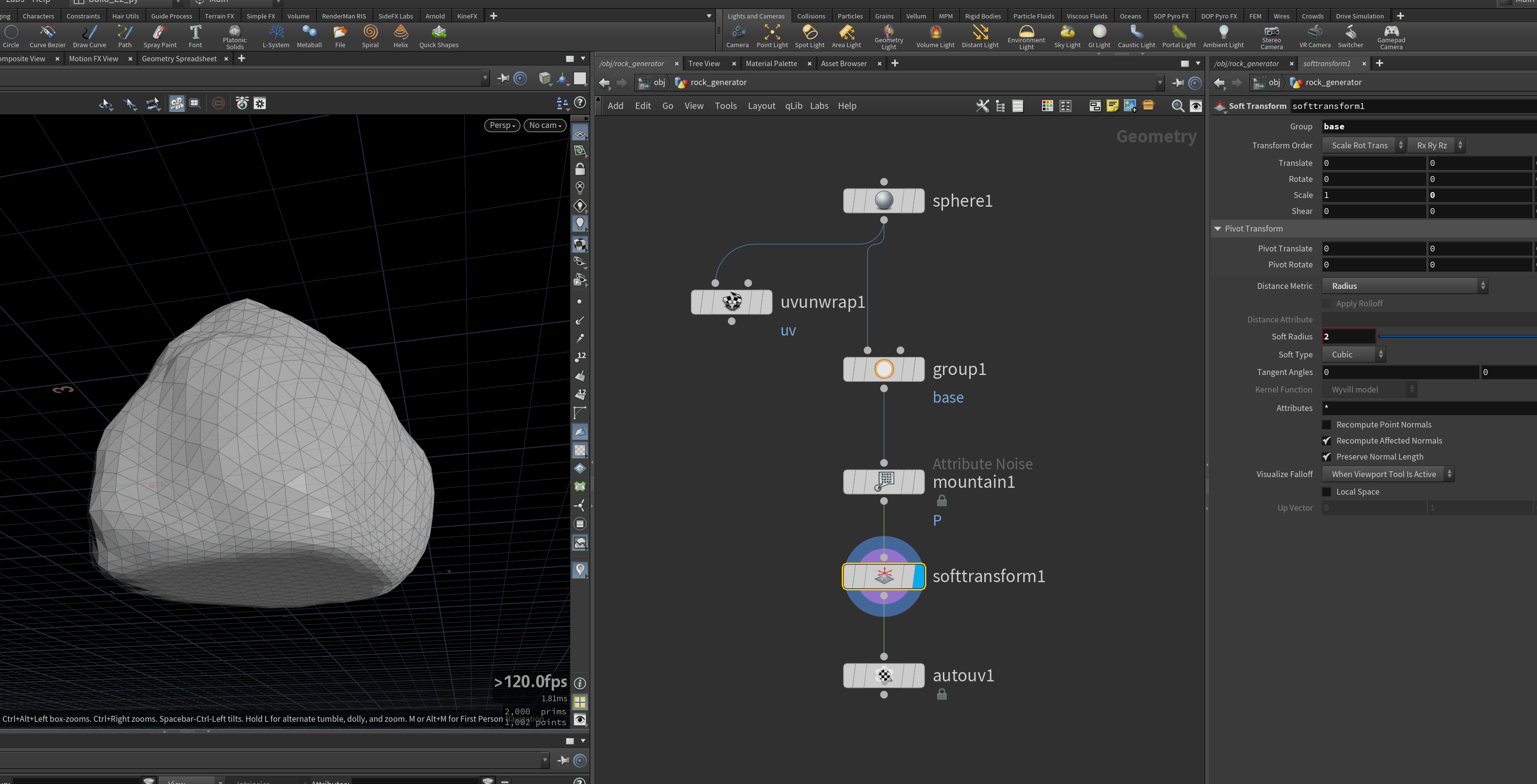Viewport: 1537px width, 784px height.
Task: Click the softtransform1 node icon
Action: click(x=884, y=576)
